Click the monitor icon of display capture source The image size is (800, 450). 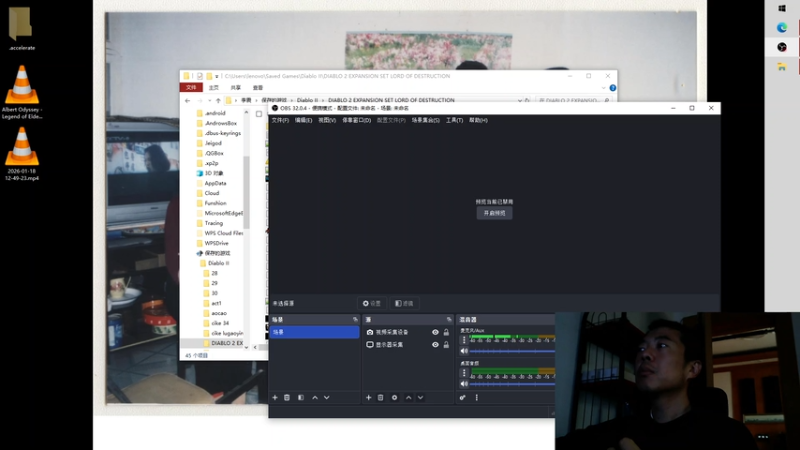coord(370,345)
